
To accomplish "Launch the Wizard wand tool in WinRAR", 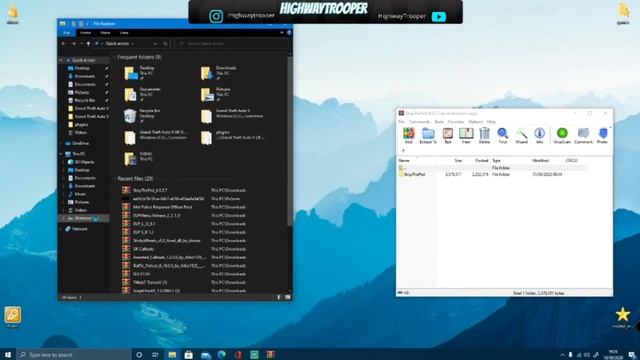I will point(521,136).
